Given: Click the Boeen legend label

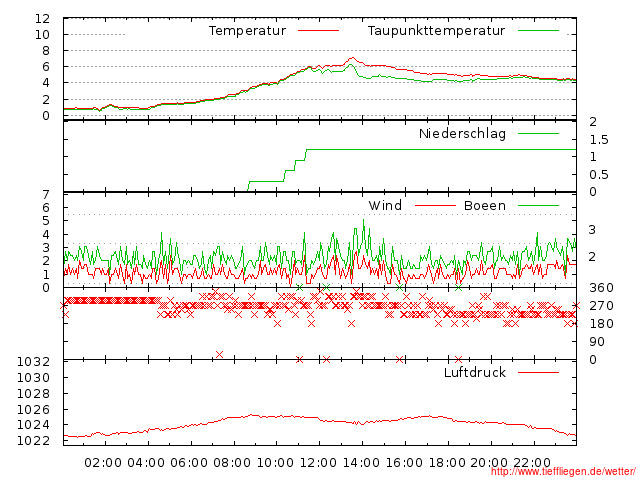Looking at the screenshot, I should point(485,206).
